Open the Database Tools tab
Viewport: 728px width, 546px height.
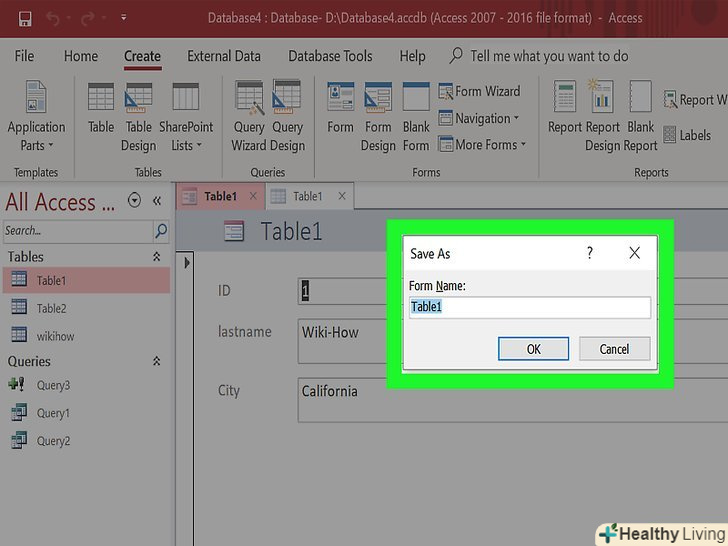[x=330, y=56]
